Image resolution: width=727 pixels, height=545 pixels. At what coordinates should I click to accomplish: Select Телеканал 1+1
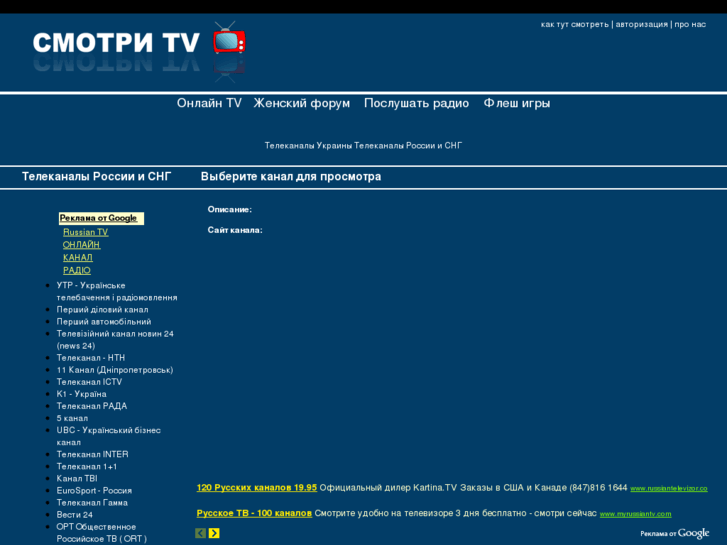(x=87, y=466)
